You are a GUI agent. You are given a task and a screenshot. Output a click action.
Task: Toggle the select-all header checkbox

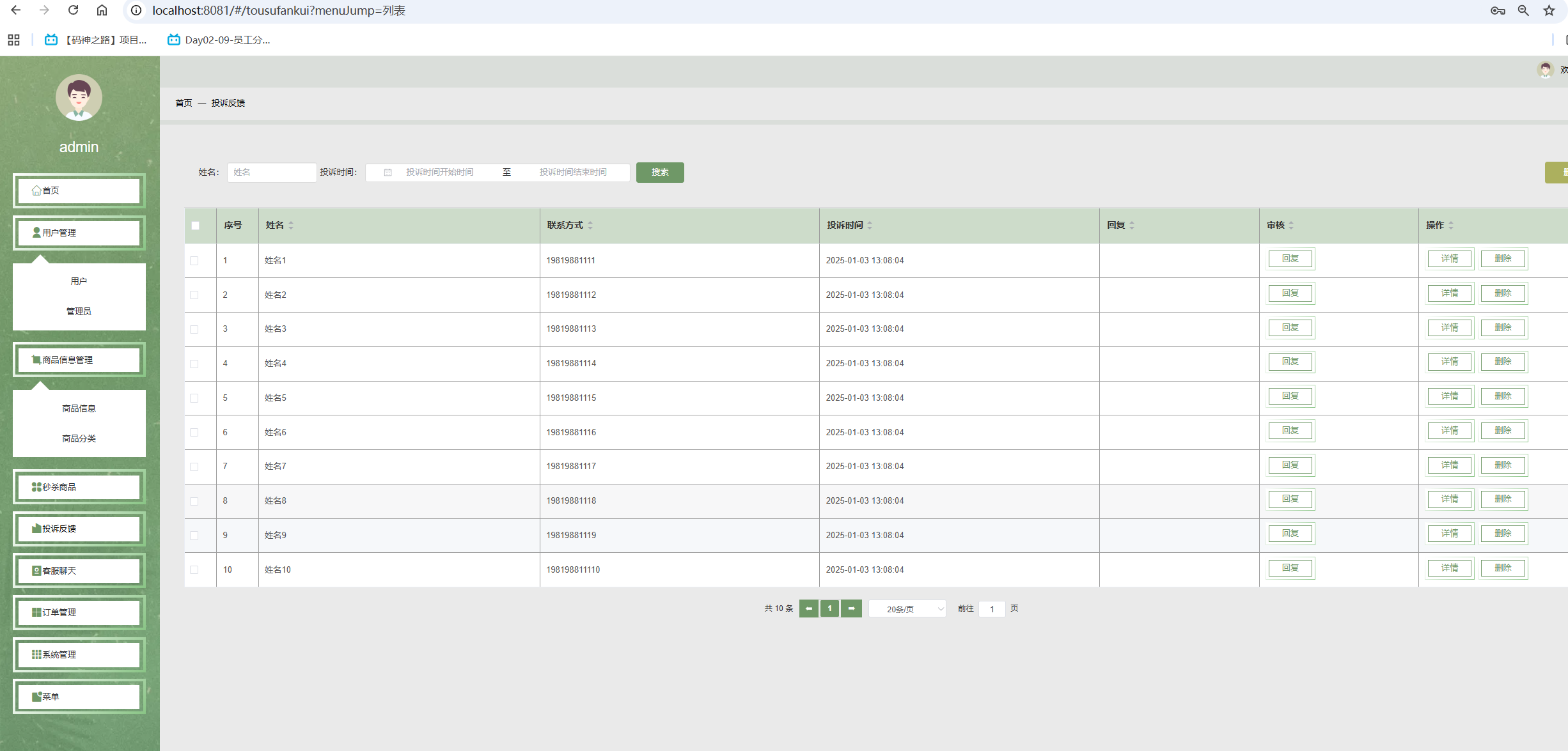coord(196,226)
